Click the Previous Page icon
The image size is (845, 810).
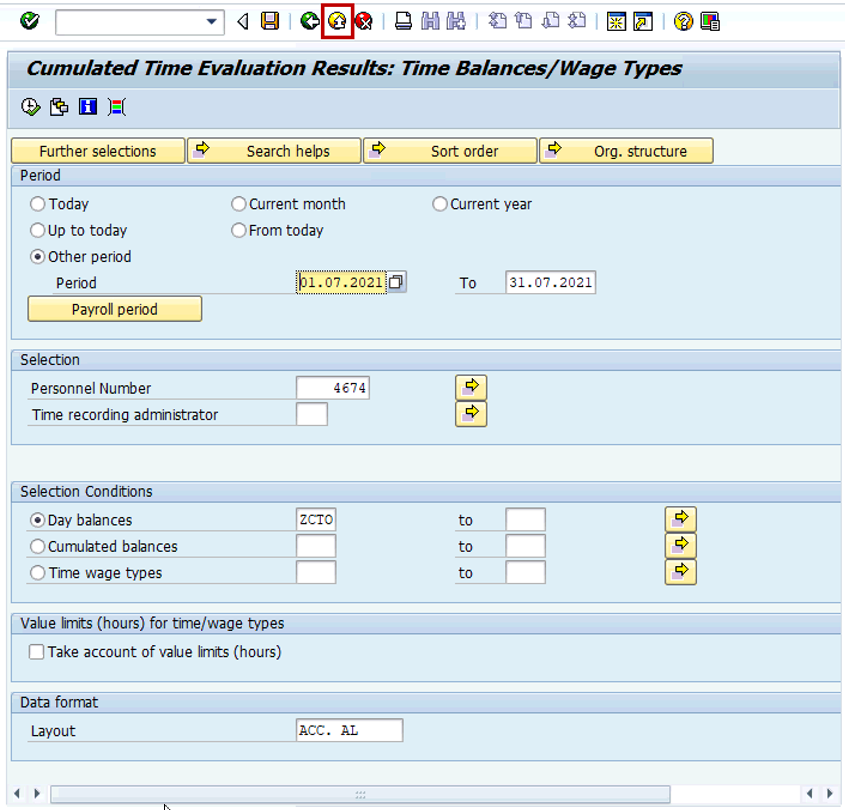click(523, 21)
